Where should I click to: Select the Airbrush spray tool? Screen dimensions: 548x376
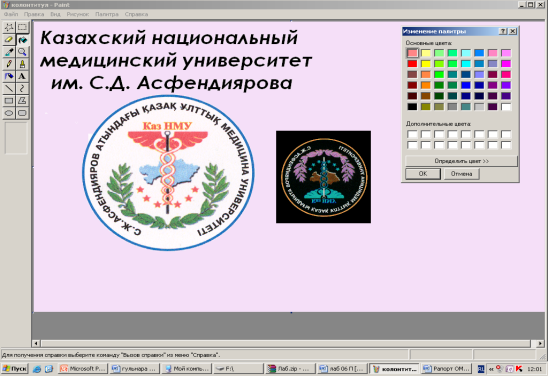point(9,76)
